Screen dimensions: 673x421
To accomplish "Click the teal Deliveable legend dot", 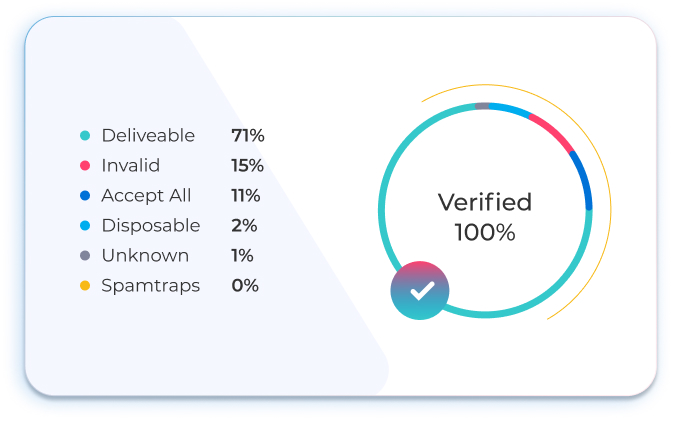I will pyautogui.click(x=85, y=136).
